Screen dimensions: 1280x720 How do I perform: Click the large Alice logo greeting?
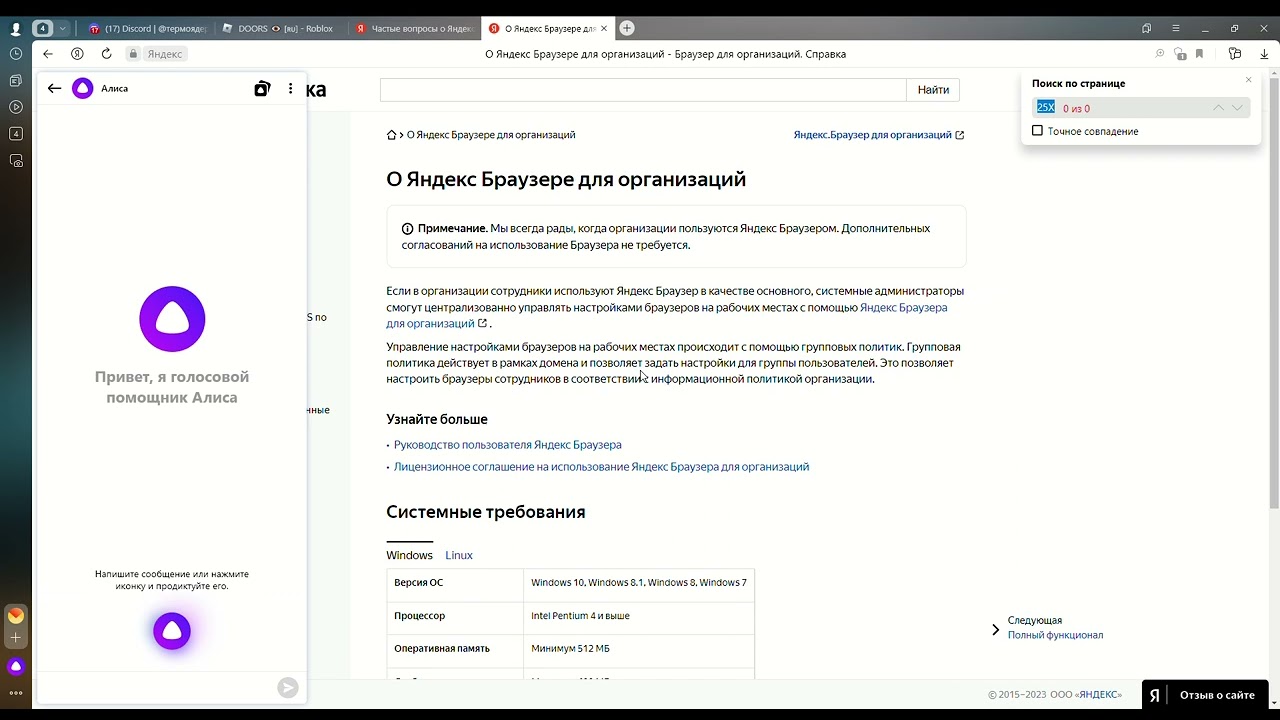coord(172,319)
